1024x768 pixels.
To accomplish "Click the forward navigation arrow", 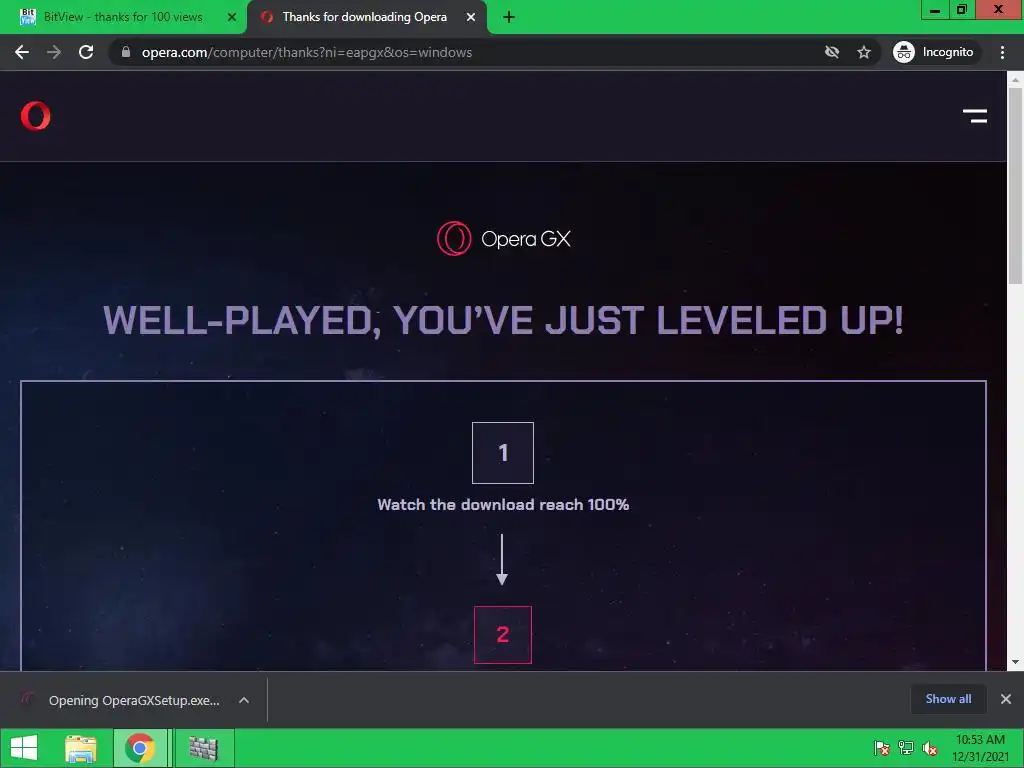I will click(x=54, y=52).
